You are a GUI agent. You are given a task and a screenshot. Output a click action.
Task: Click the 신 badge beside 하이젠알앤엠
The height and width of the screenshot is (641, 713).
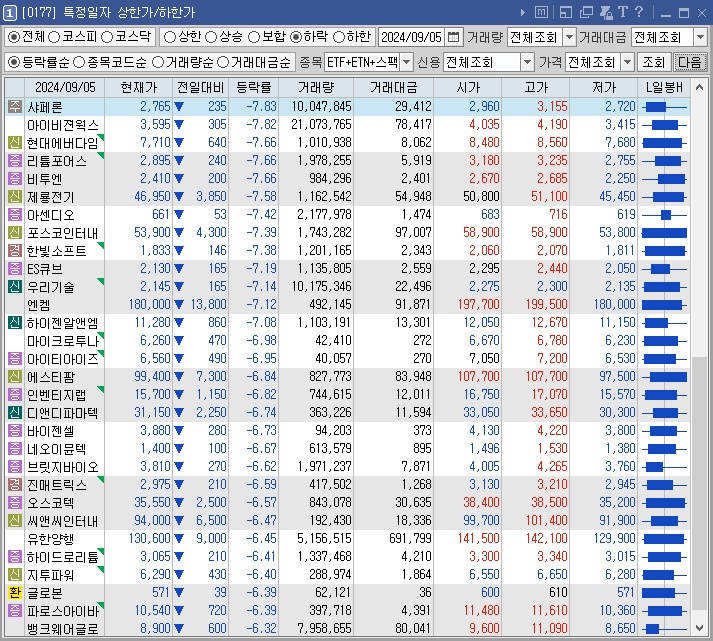pyautogui.click(x=15, y=323)
